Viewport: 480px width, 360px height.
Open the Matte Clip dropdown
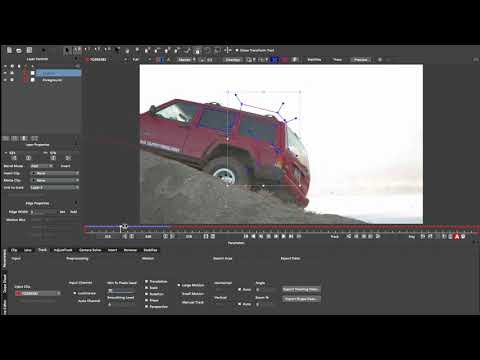tap(55, 180)
